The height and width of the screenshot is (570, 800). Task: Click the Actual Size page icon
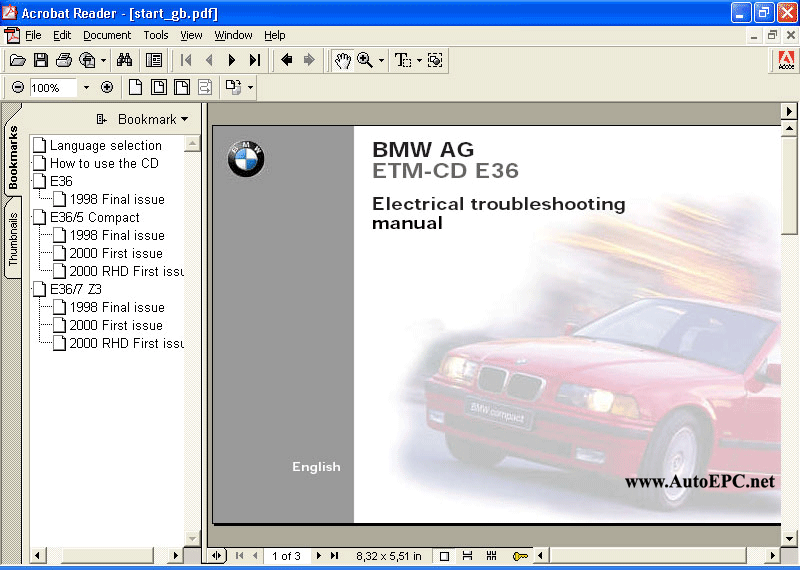point(135,87)
